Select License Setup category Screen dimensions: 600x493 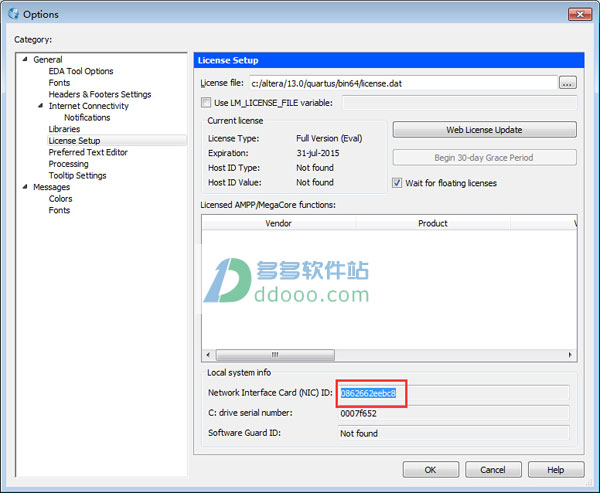(74, 141)
